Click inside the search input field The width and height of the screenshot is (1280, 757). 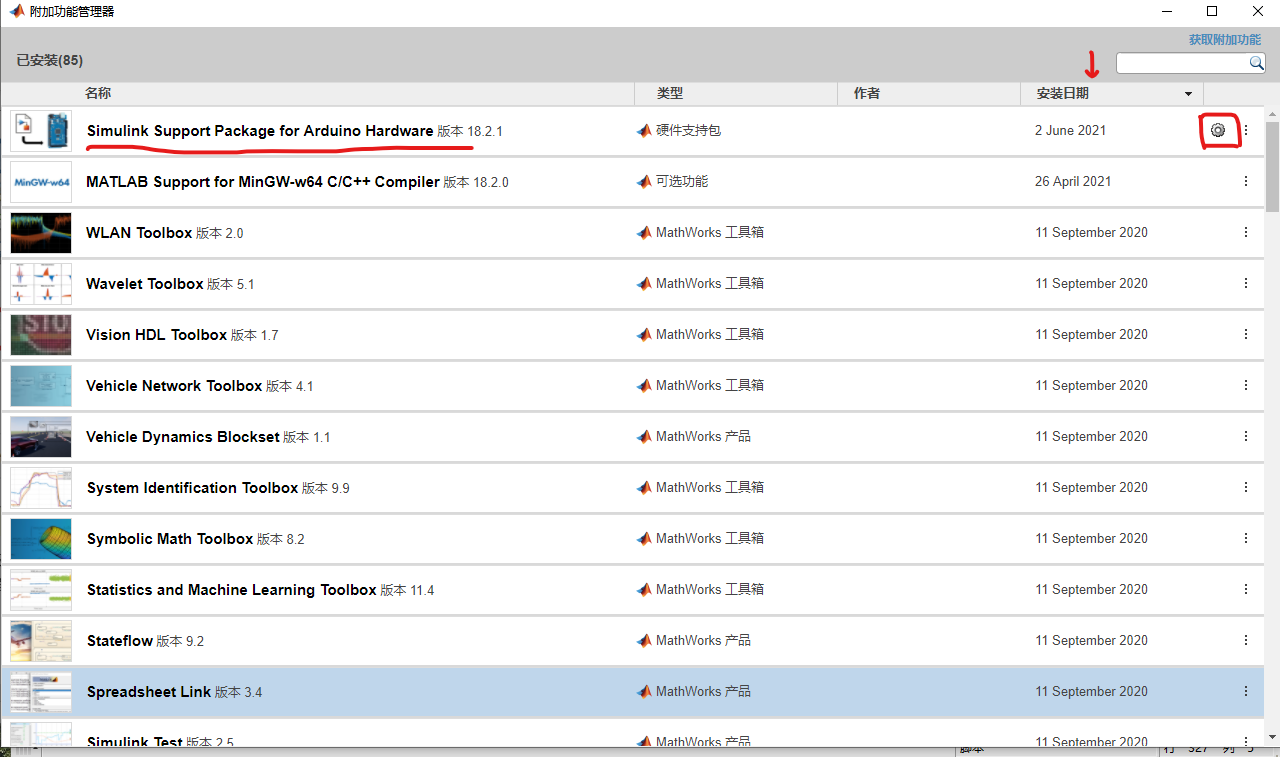[x=1180, y=63]
